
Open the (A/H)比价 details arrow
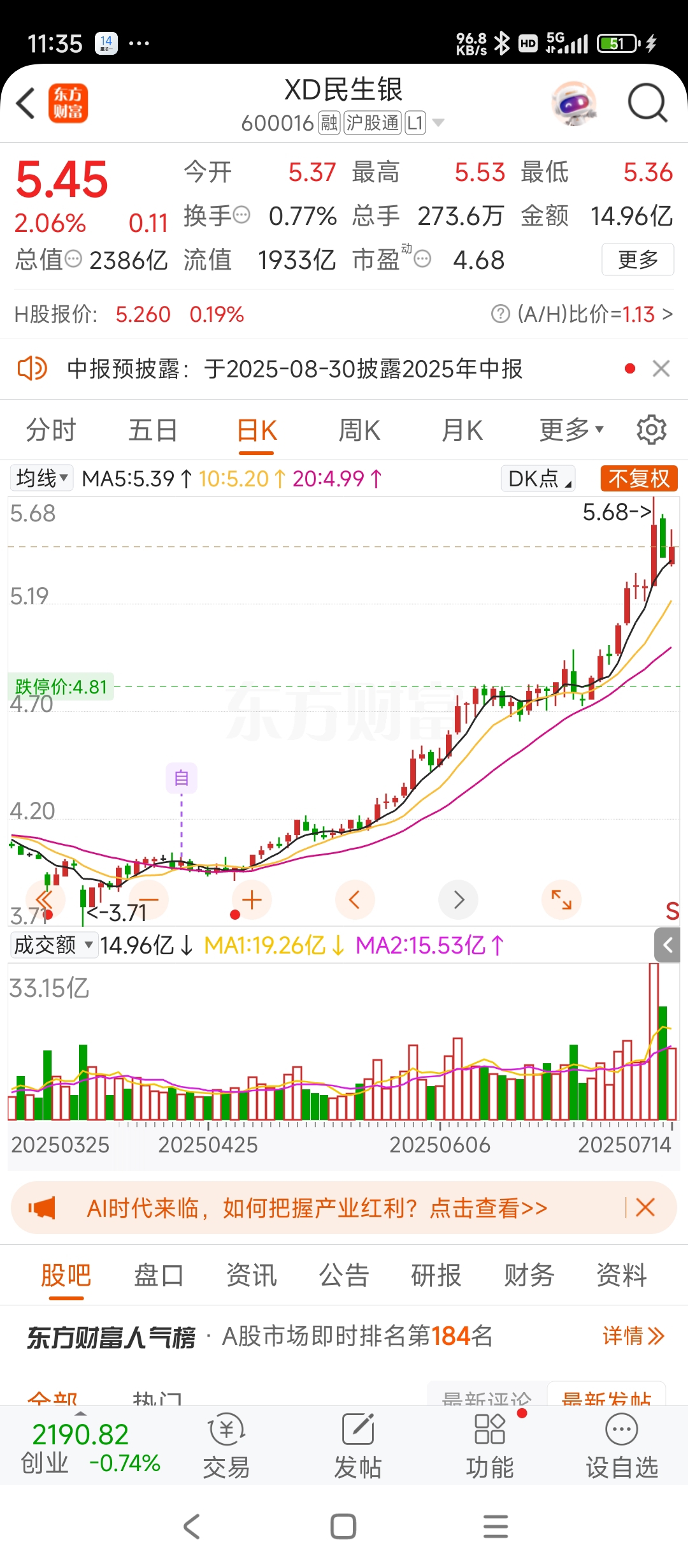[667, 314]
